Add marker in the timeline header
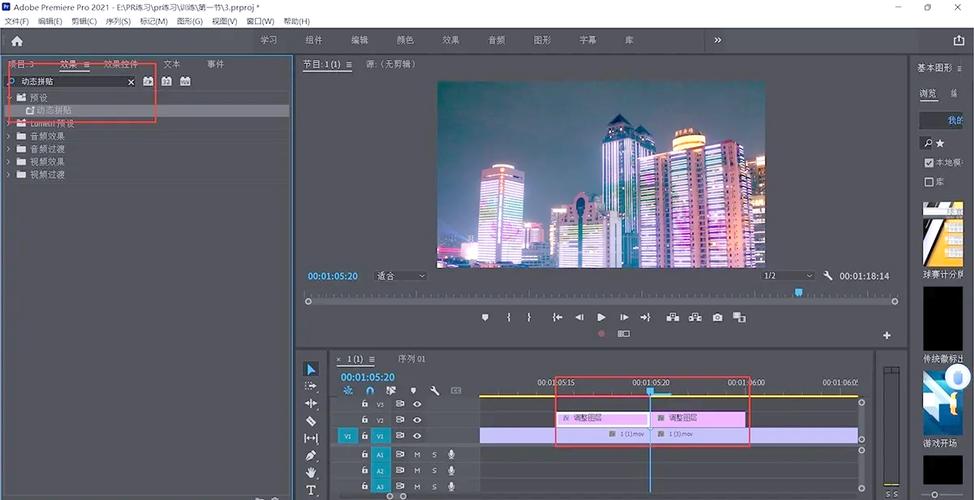 coord(413,391)
